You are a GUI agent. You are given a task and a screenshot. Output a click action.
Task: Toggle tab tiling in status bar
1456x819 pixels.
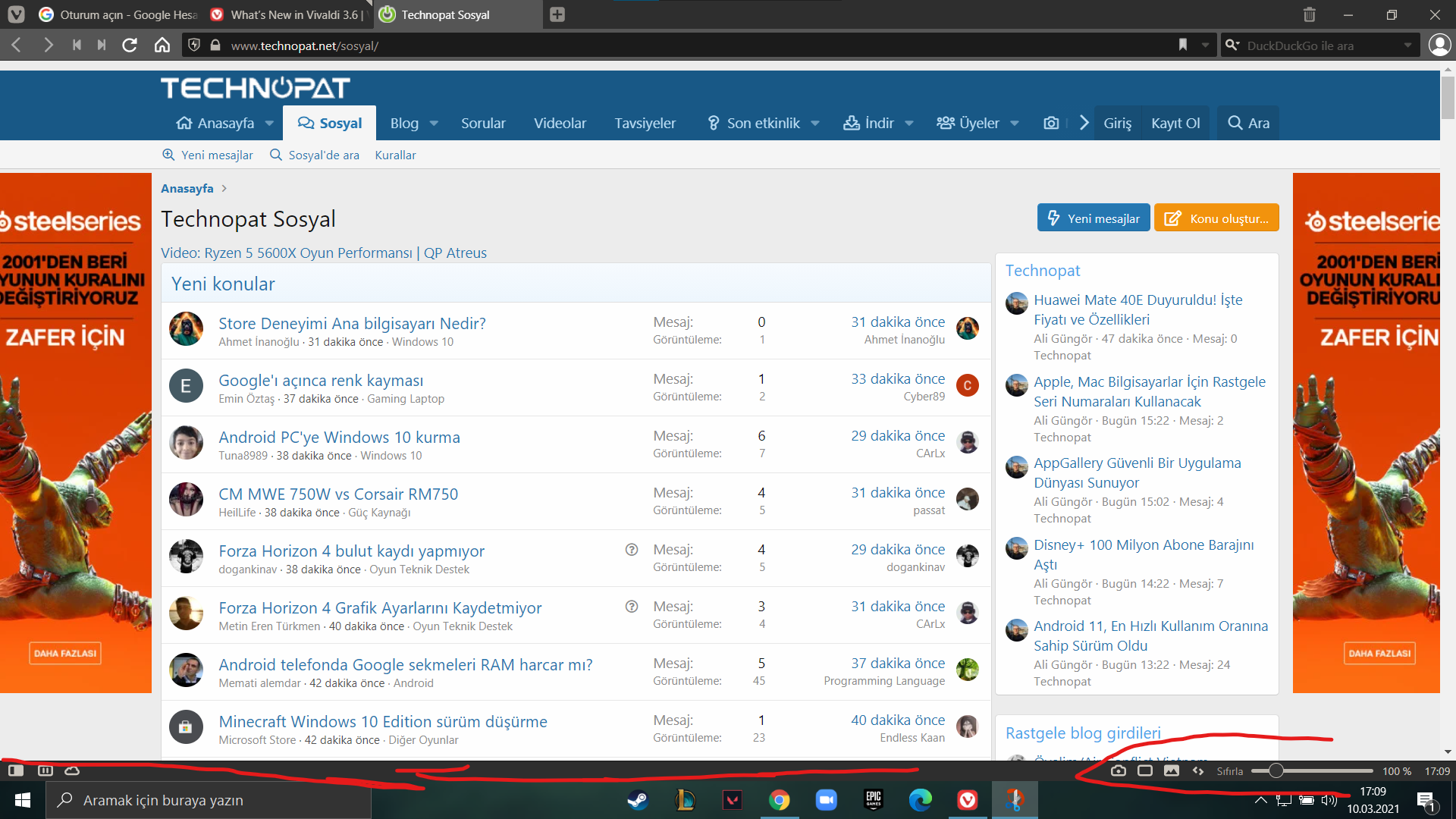pyautogui.click(x=1145, y=770)
